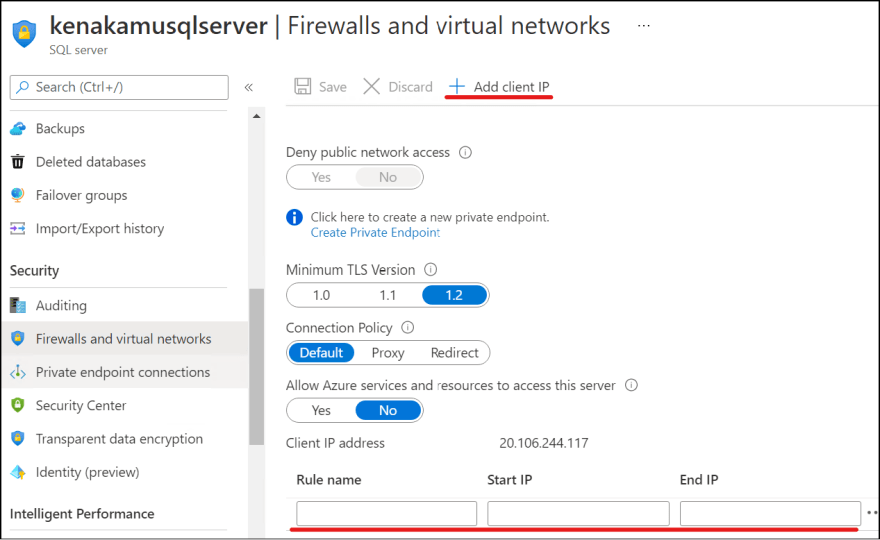The height and width of the screenshot is (540, 880).
Task: Choose Default connection policy
Action: click(x=321, y=353)
